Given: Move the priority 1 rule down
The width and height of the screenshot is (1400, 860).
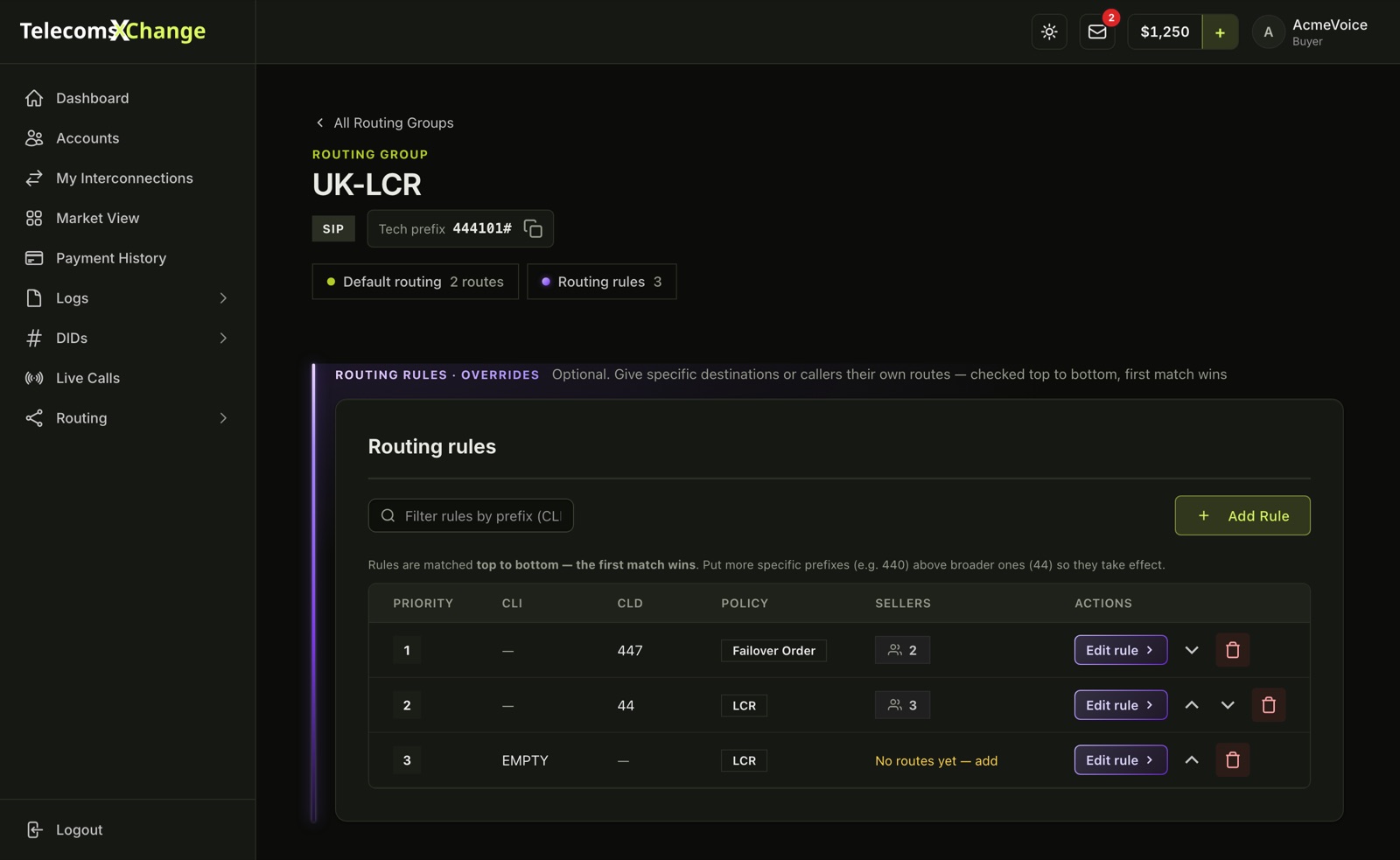Looking at the screenshot, I should tap(1192, 650).
